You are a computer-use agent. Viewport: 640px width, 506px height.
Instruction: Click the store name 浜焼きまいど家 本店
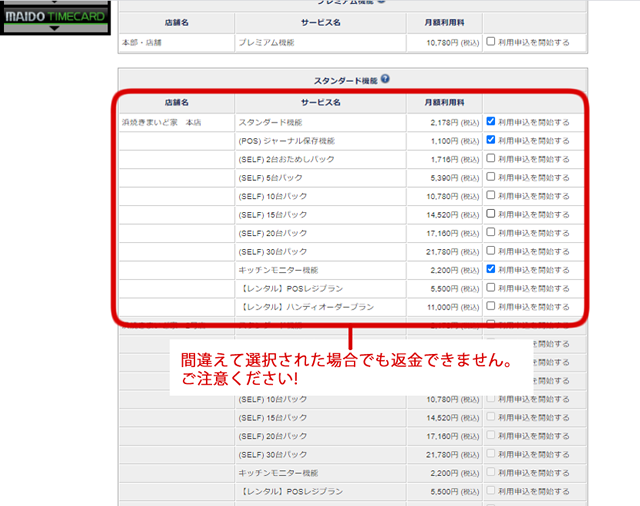[162, 122]
